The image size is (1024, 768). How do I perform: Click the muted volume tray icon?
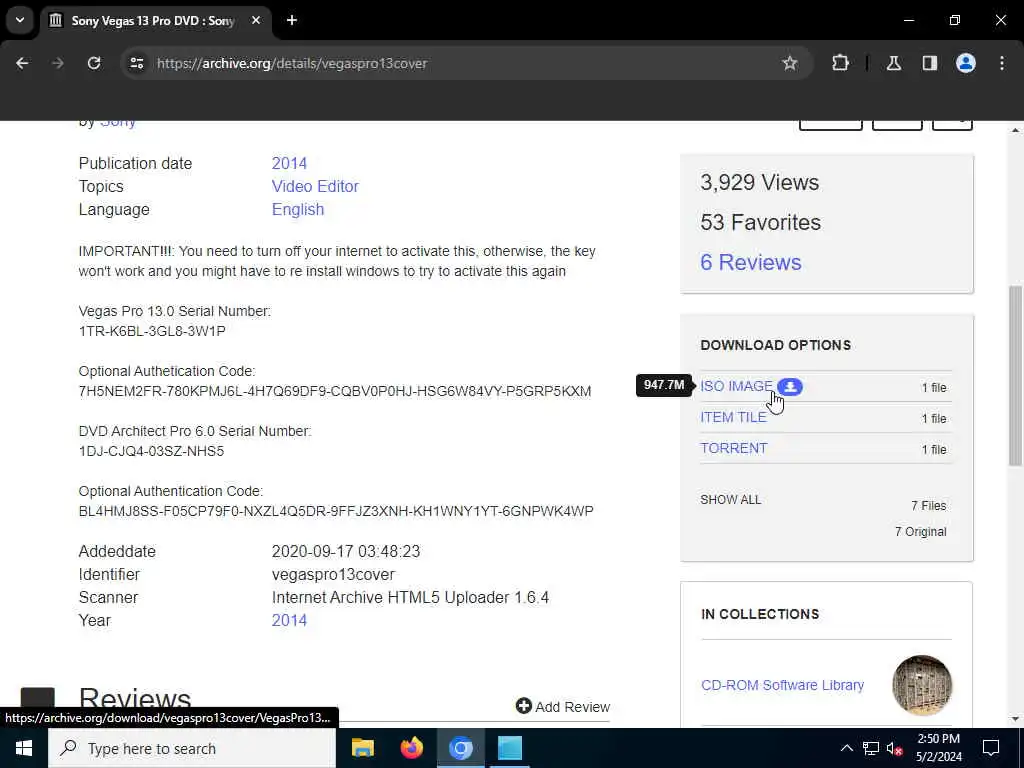(x=894, y=748)
